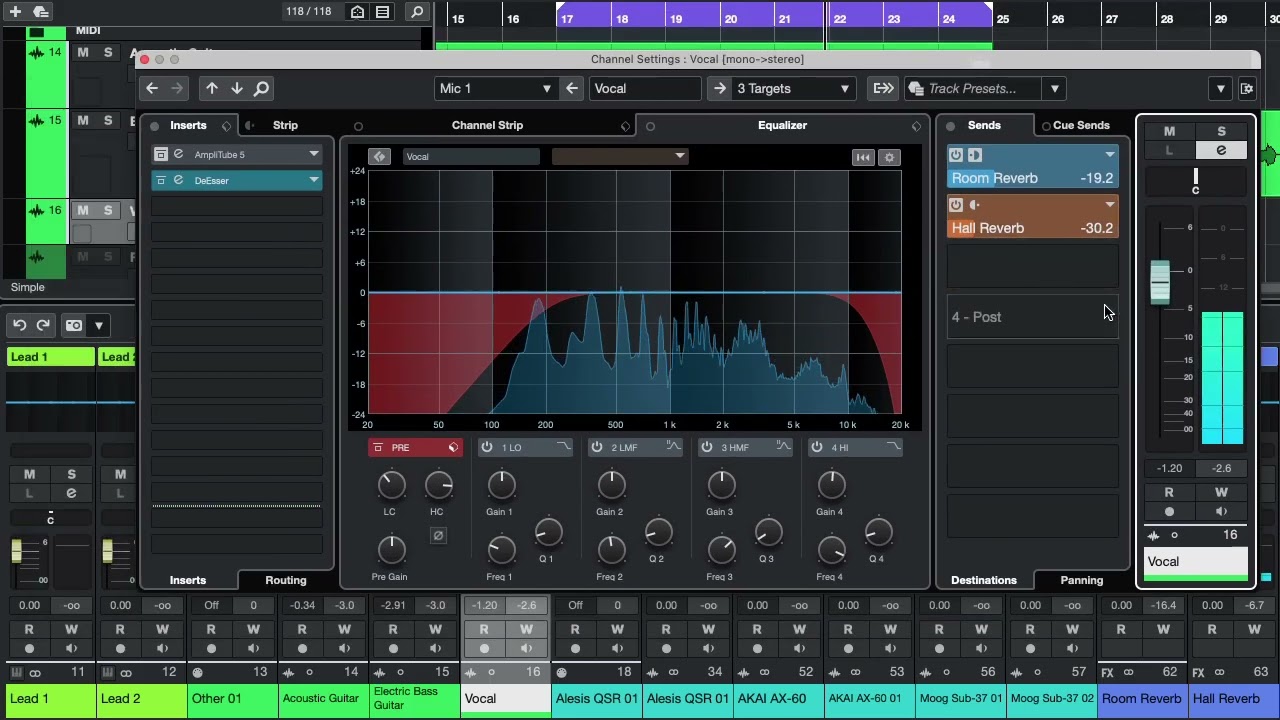
Task: Bypass the AmpliTube 5 insert
Action: click(x=161, y=154)
